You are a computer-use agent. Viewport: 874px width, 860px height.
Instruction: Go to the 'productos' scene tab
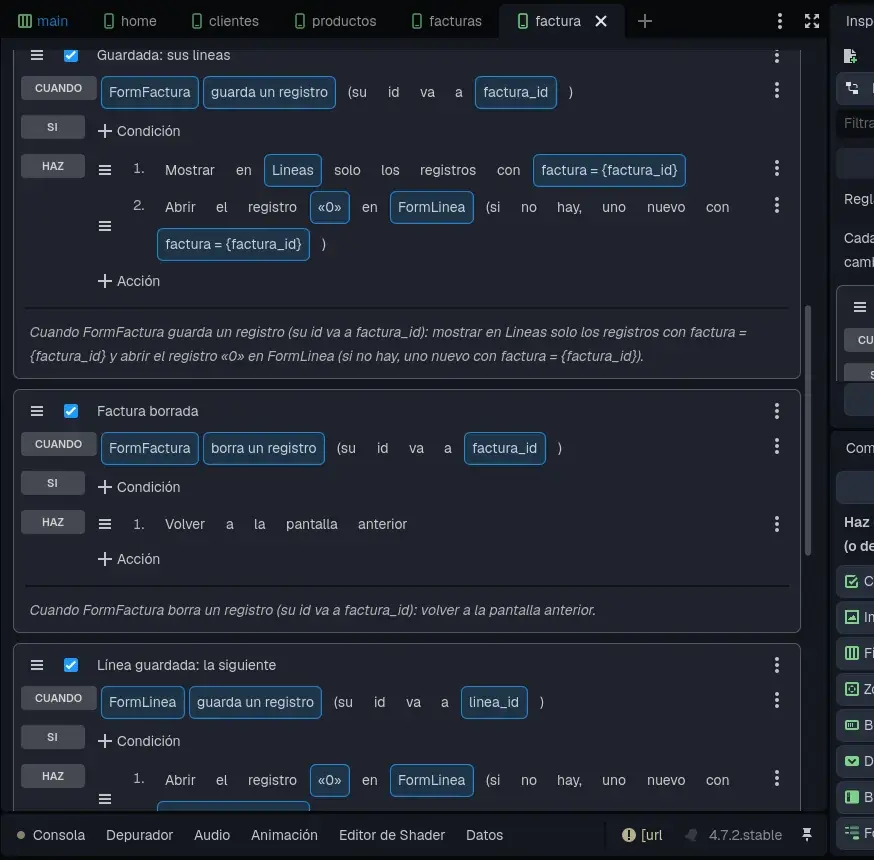click(x=336, y=21)
